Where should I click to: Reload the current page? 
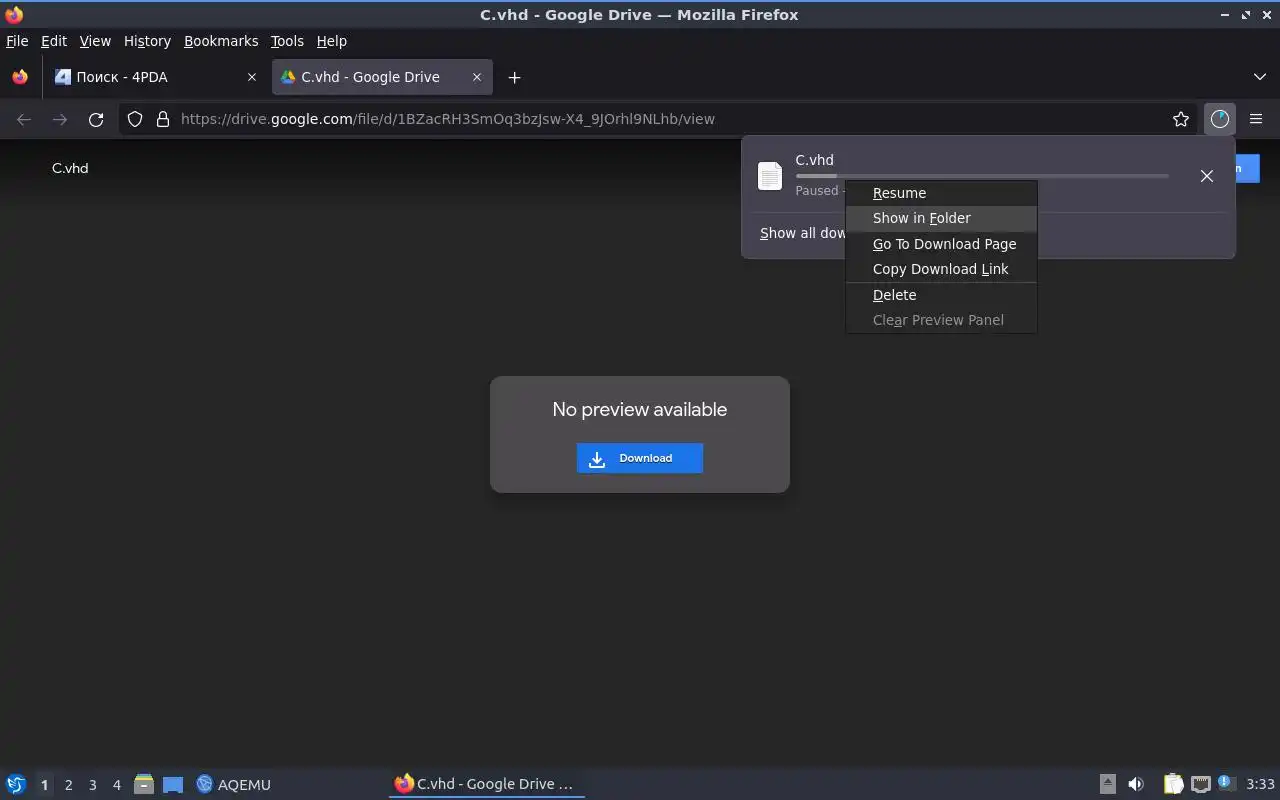(x=96, y=119)
